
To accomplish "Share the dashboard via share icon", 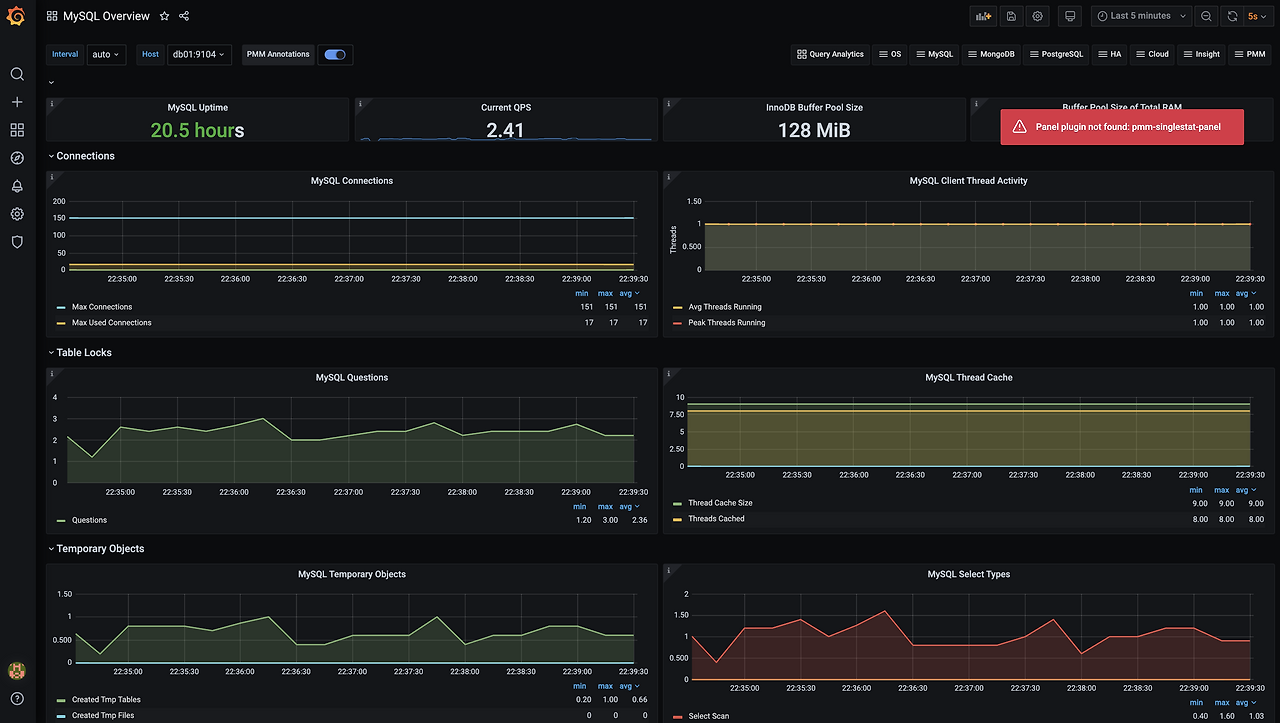I will pyautogui.click(x=184, y=16).
